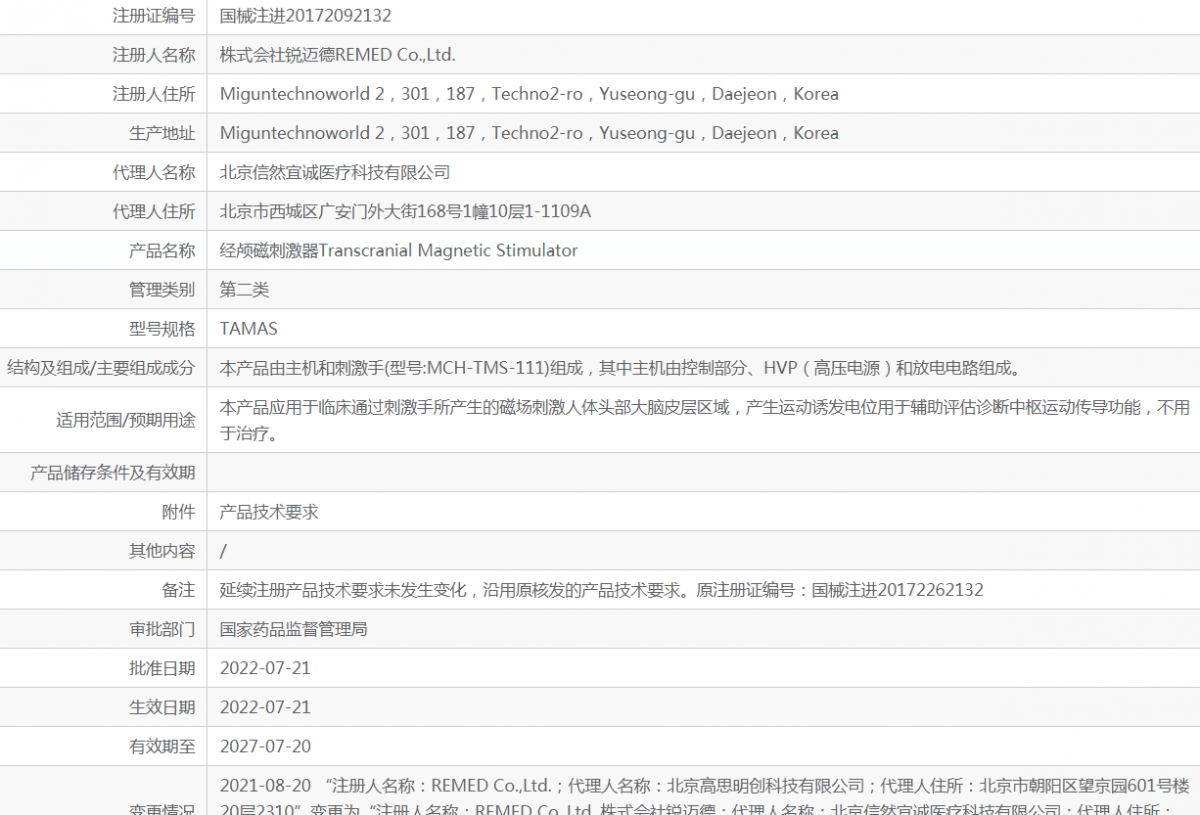Click the 管理类别 label
This screenshot has height=815, width=1200.
pyautogui.click(x=162, y=289)
